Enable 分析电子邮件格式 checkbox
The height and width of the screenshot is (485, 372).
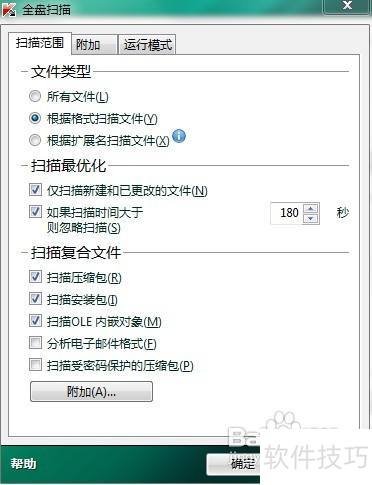(x=35, y=343)
